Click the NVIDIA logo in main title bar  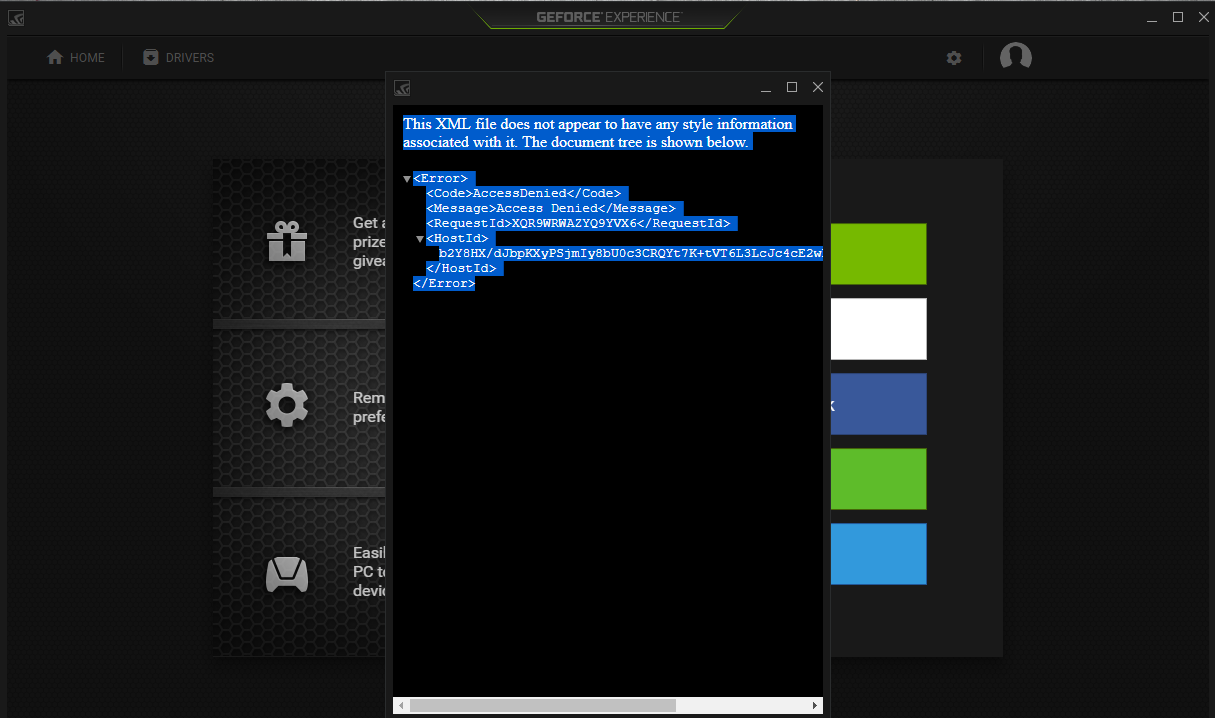click(17, 18)
